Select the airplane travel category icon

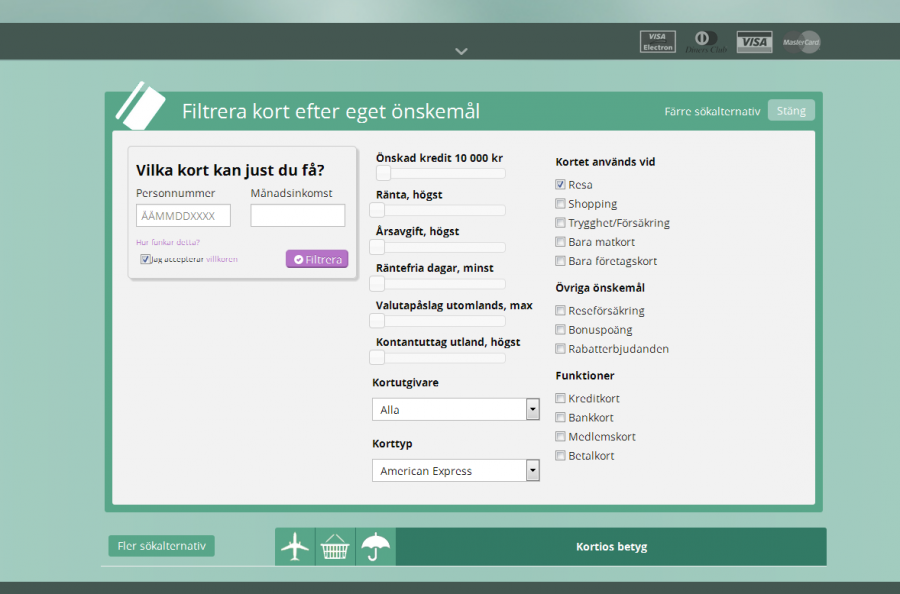click(295, 547)
